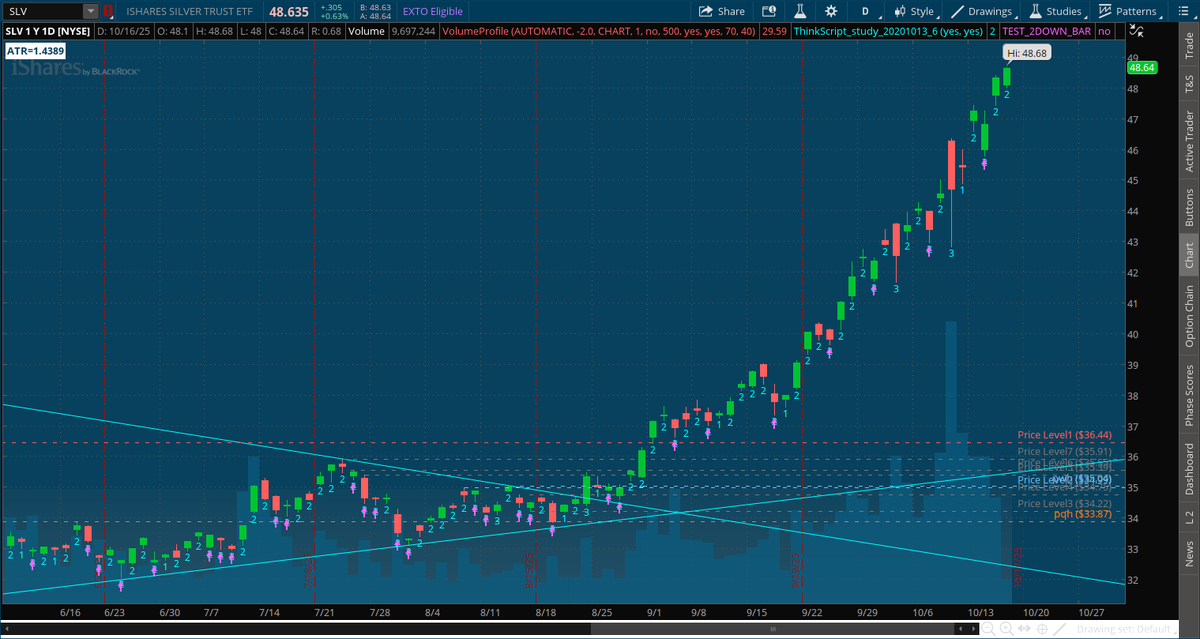
Task: Click the zoom in magnifier icon
Action: (1006, 629)
